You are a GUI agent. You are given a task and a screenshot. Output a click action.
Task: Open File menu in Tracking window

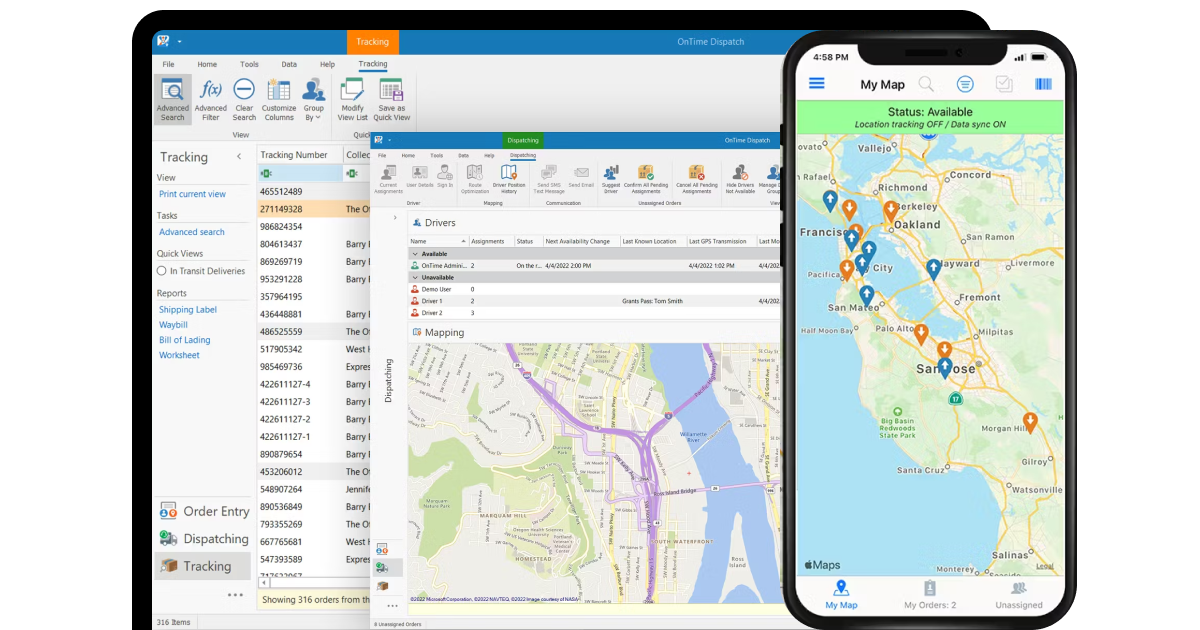(166, 64)
